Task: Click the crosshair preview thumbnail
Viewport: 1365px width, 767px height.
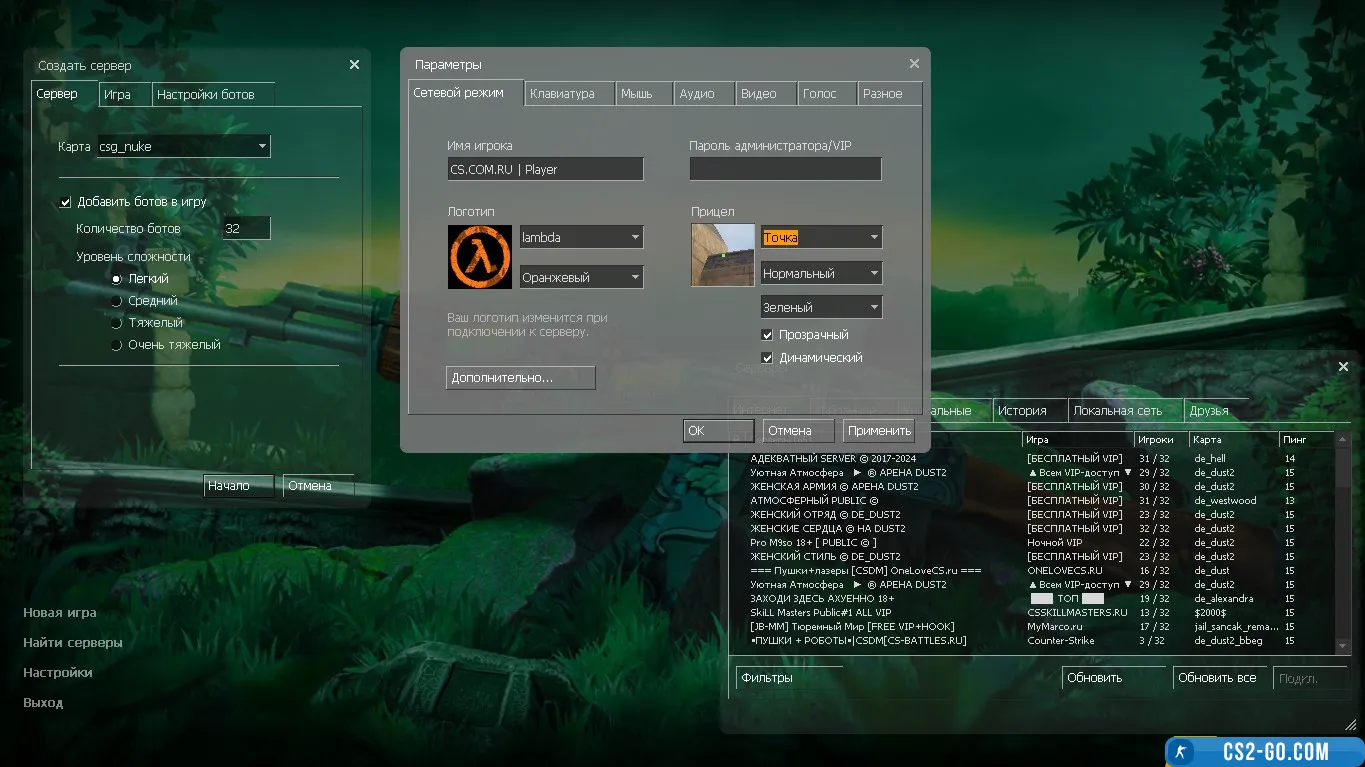Action: point(722,255)
